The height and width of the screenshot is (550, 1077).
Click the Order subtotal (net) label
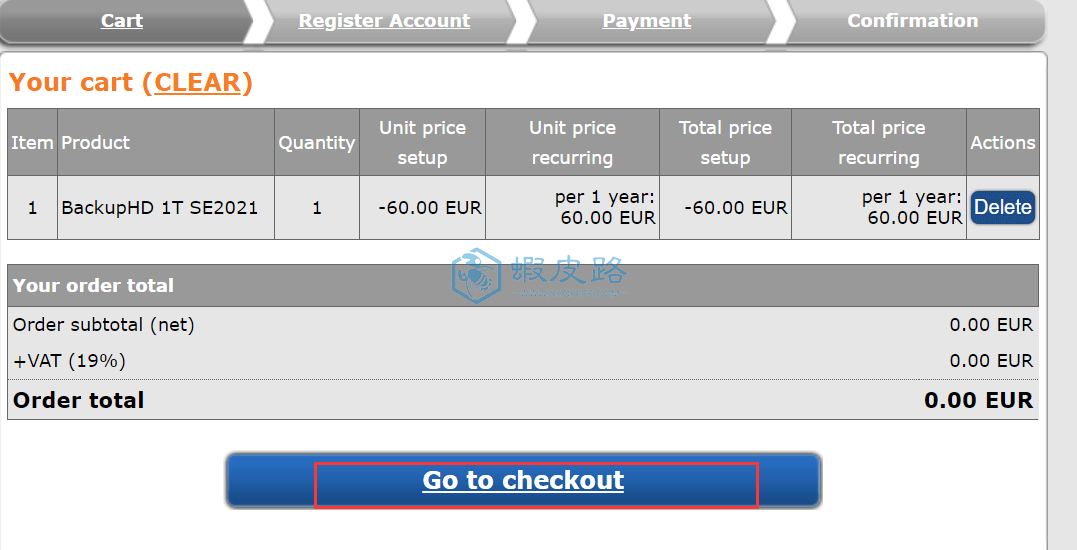point(104,325)
